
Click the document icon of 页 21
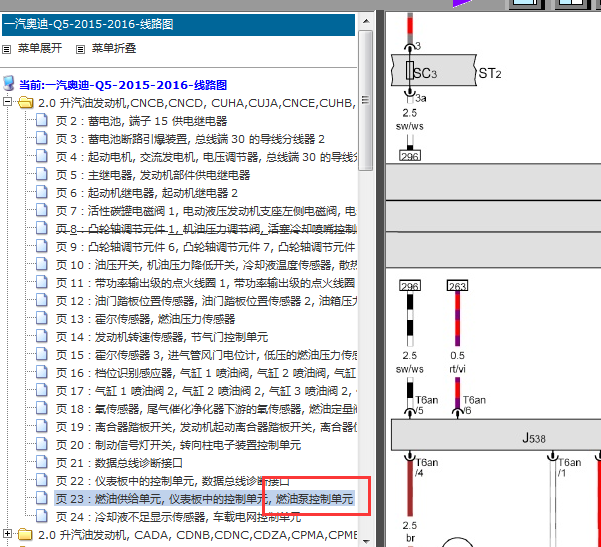pos(41,462)
